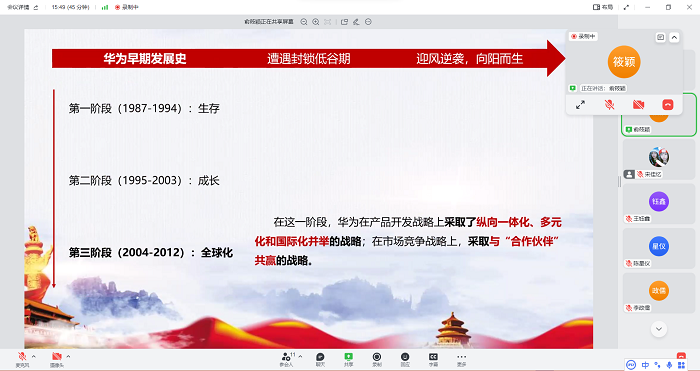
Task: Click the 第三阶段 (2004-2012) line
Action: tap(151, 253)
